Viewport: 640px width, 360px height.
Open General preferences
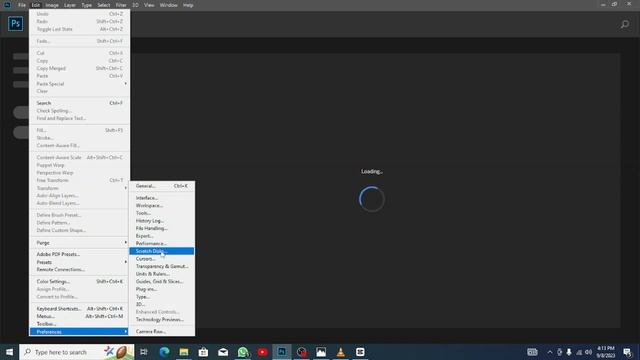tap(162, 186)
